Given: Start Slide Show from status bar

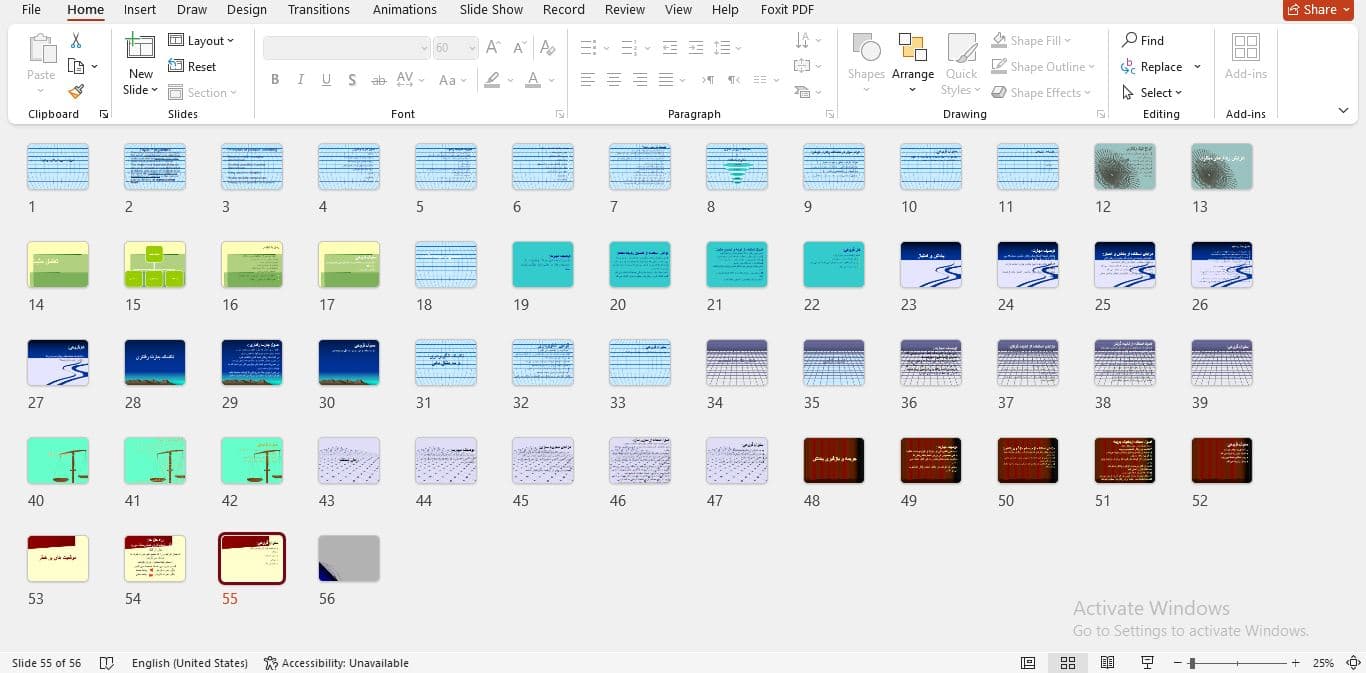Looking at the screenshot, I should coord(1147,663).
